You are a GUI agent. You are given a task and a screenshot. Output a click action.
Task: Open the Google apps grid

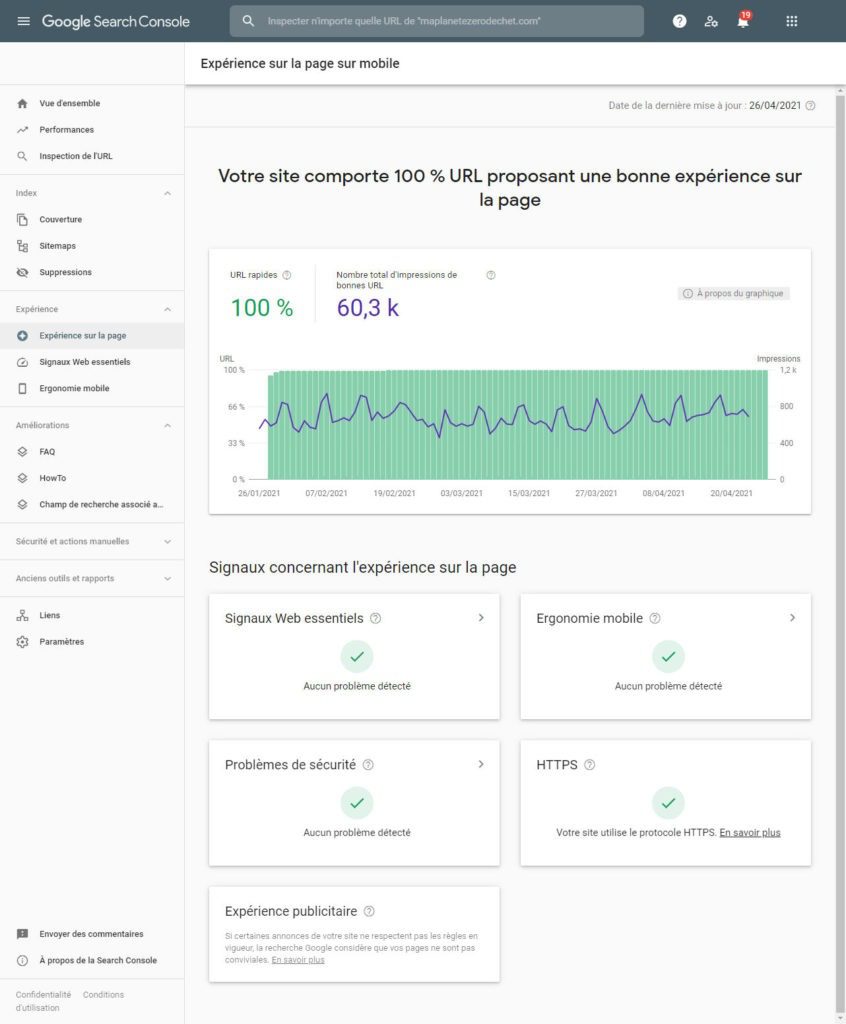pos(792,21)
